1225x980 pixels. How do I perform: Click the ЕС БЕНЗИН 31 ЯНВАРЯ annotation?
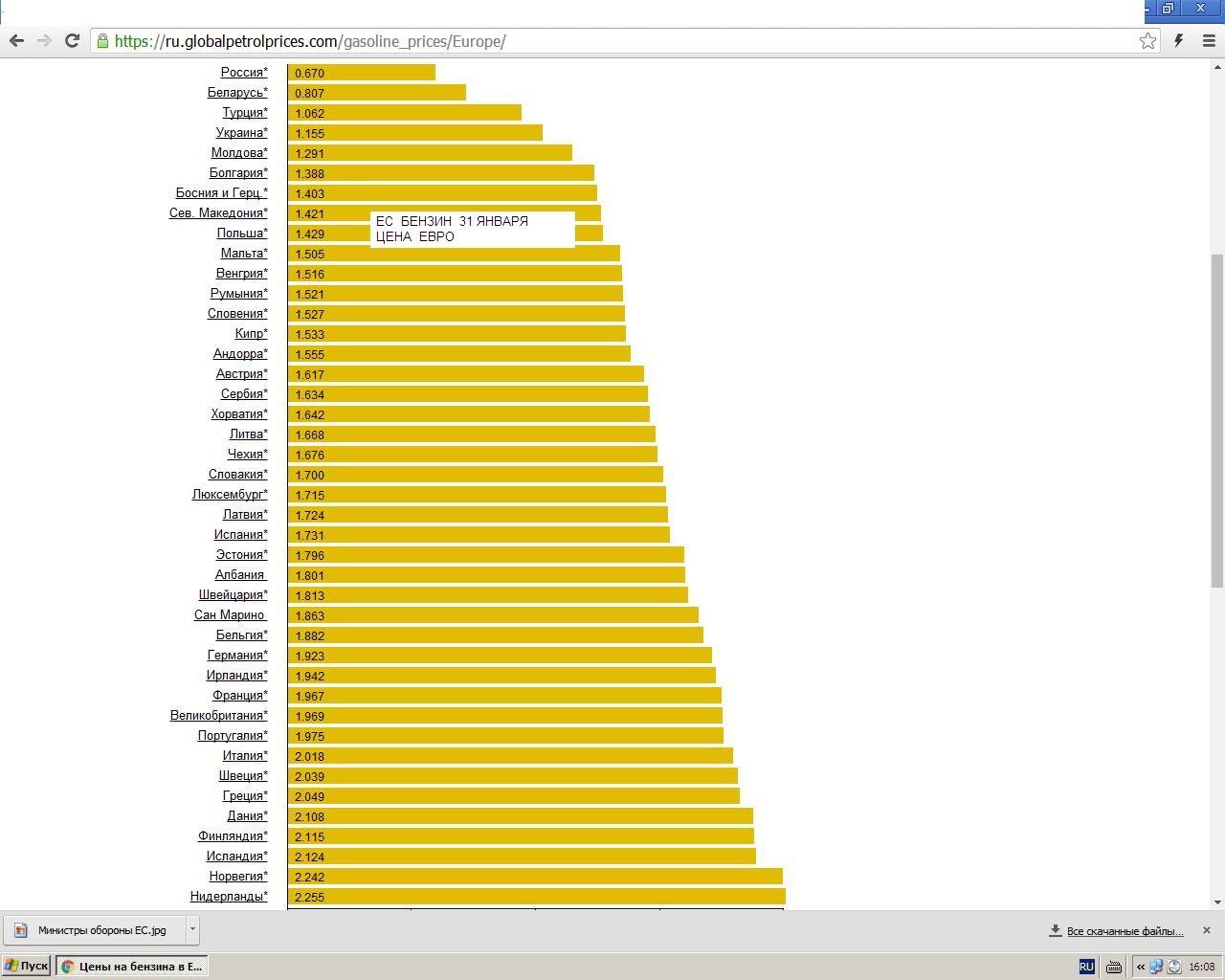tap(472, 229)
